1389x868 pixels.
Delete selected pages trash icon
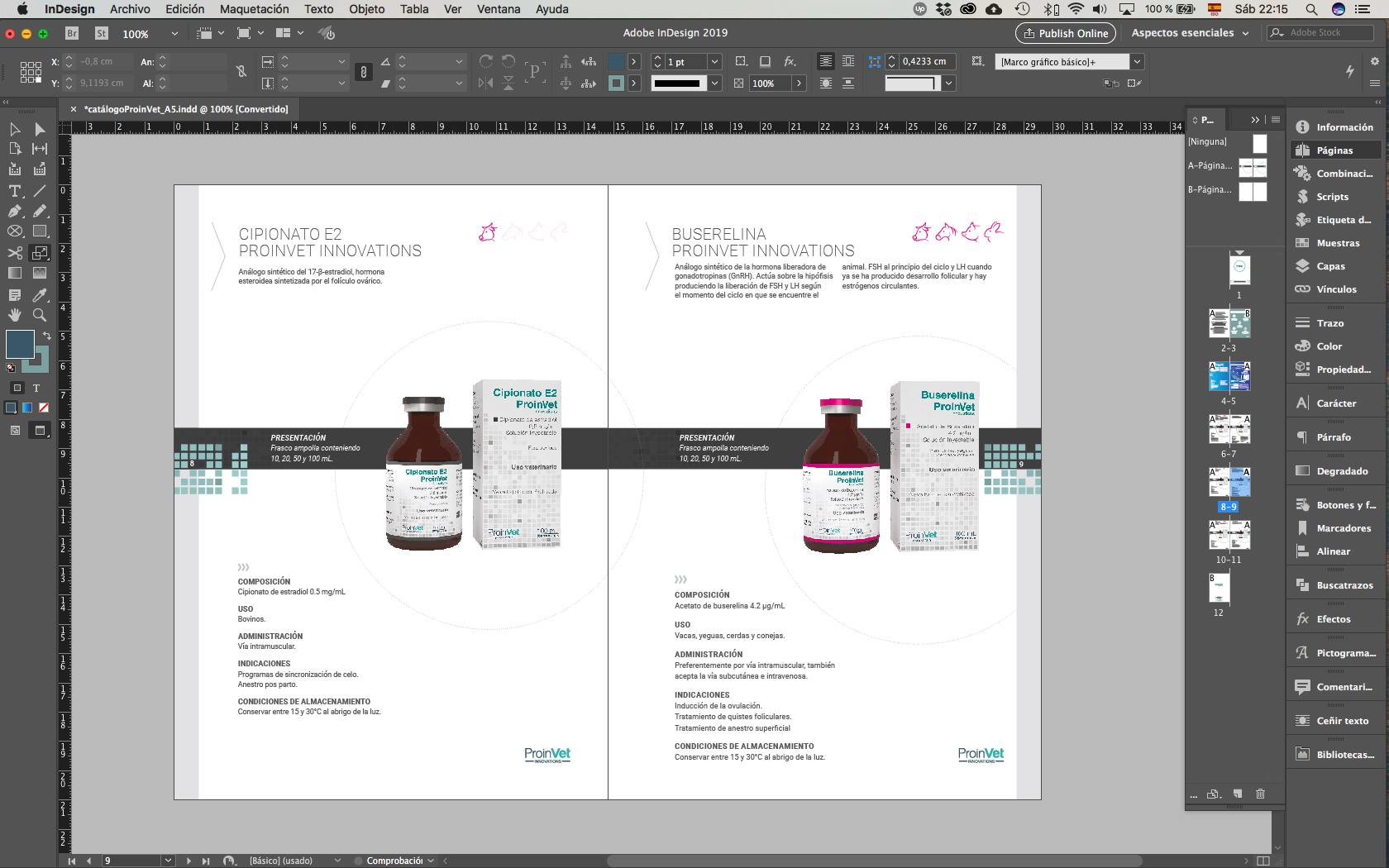[x=1261, y=794]
